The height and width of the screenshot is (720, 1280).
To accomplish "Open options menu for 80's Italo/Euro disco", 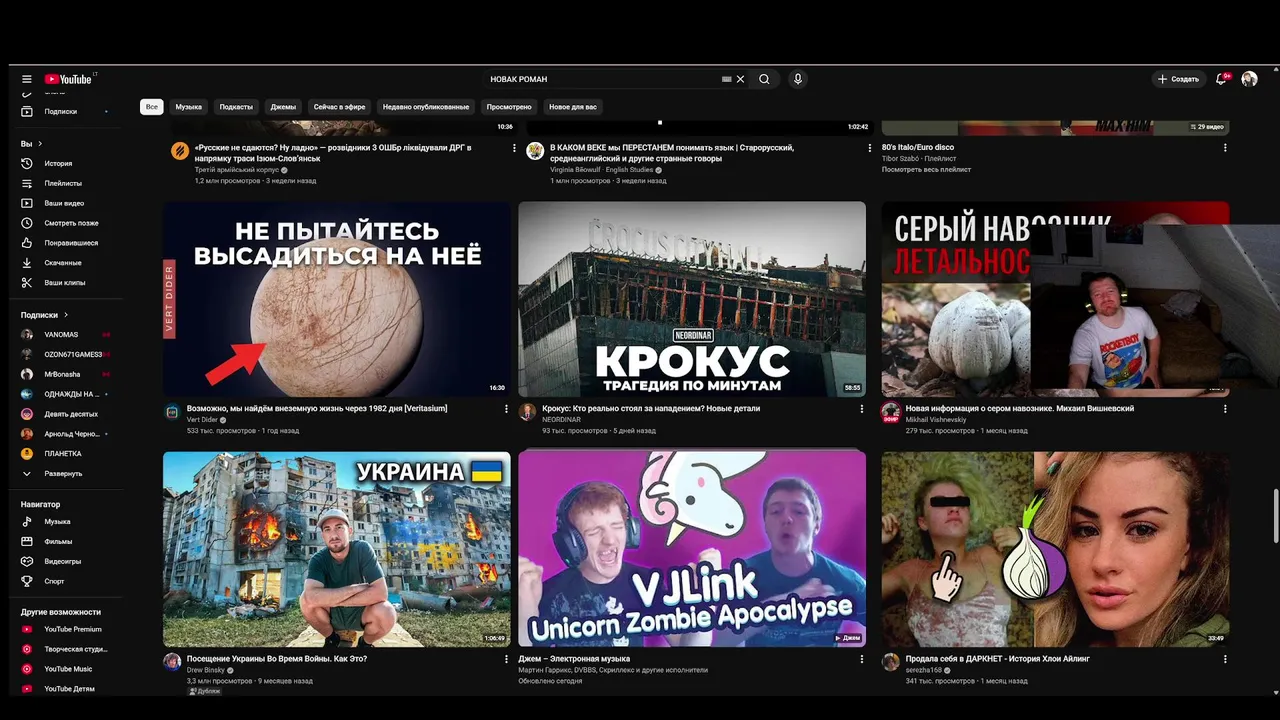I will [1224, 148].
